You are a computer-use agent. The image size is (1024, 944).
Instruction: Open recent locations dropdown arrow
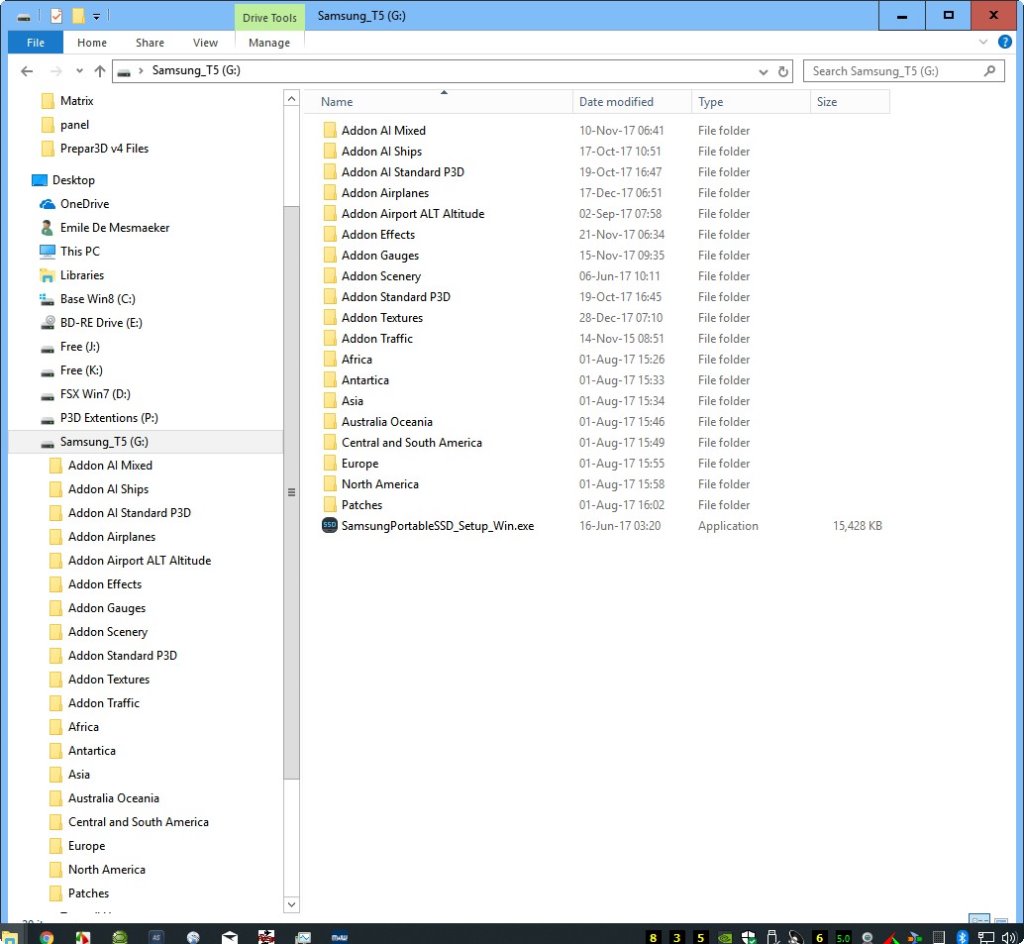pyautogui.click(x=79, y=71)
